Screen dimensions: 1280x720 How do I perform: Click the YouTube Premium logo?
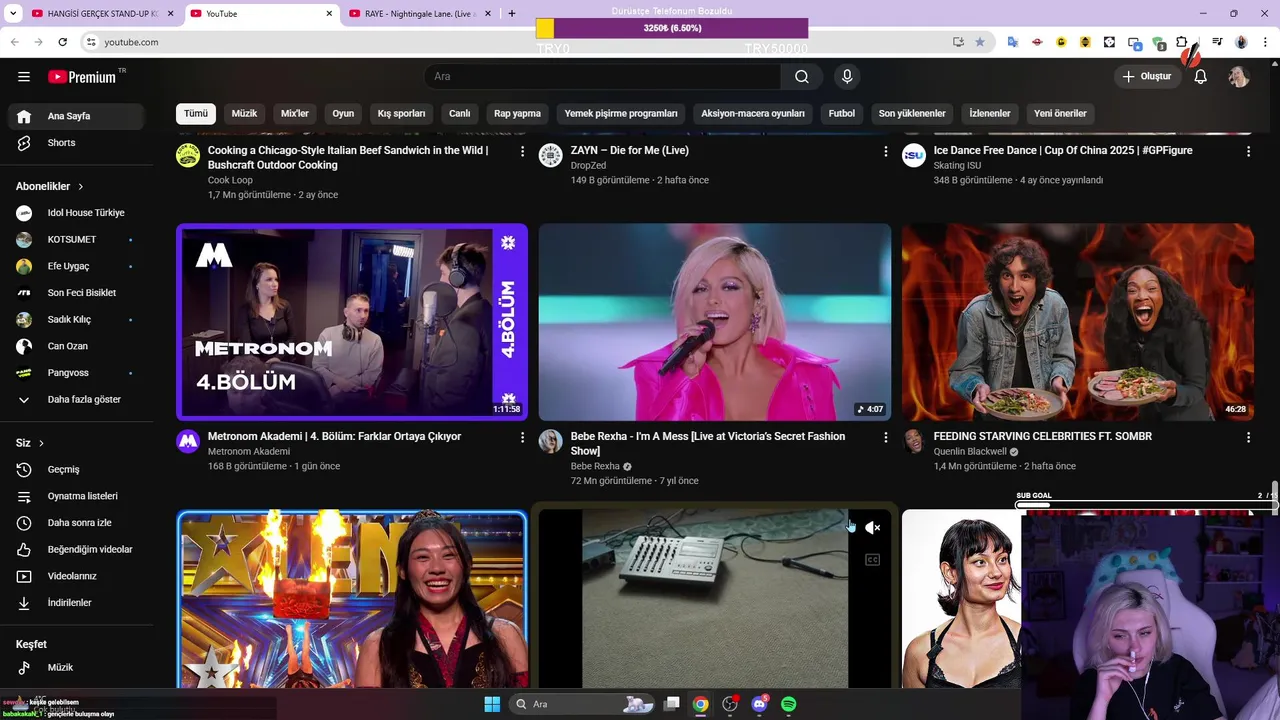(82, 76)
